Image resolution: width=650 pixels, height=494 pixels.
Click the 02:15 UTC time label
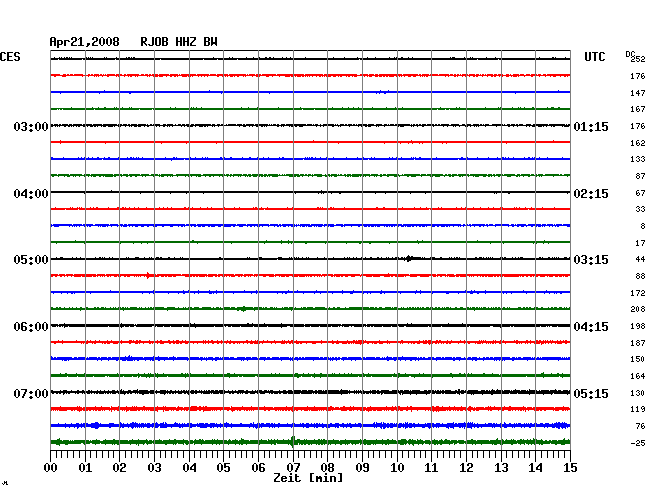point(591,194)
